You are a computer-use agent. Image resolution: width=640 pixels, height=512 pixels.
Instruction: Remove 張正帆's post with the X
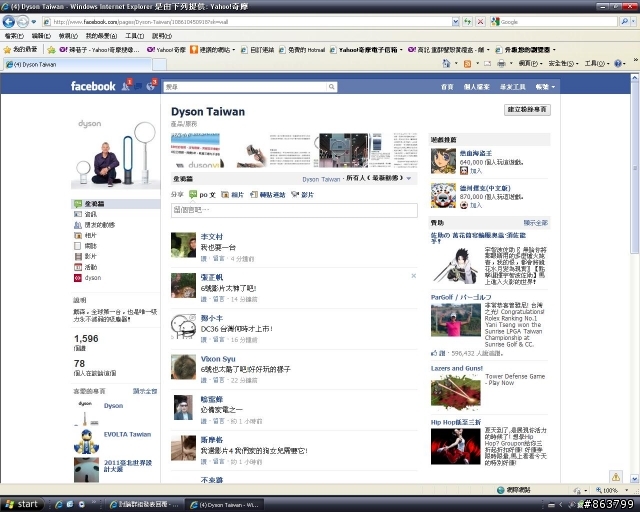point(413,276)
